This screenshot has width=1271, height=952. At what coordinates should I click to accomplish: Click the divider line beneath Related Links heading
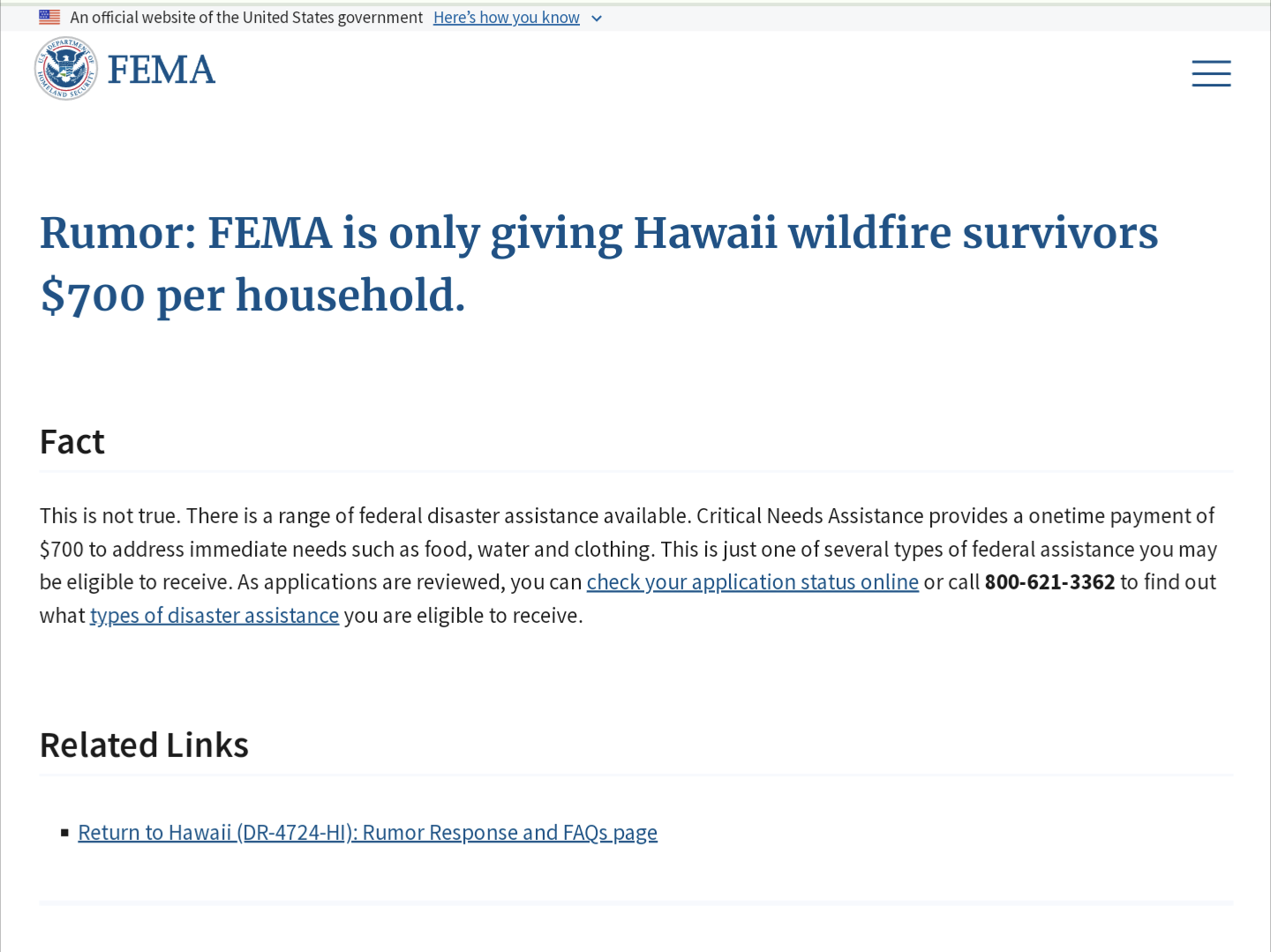click(635, 775)
